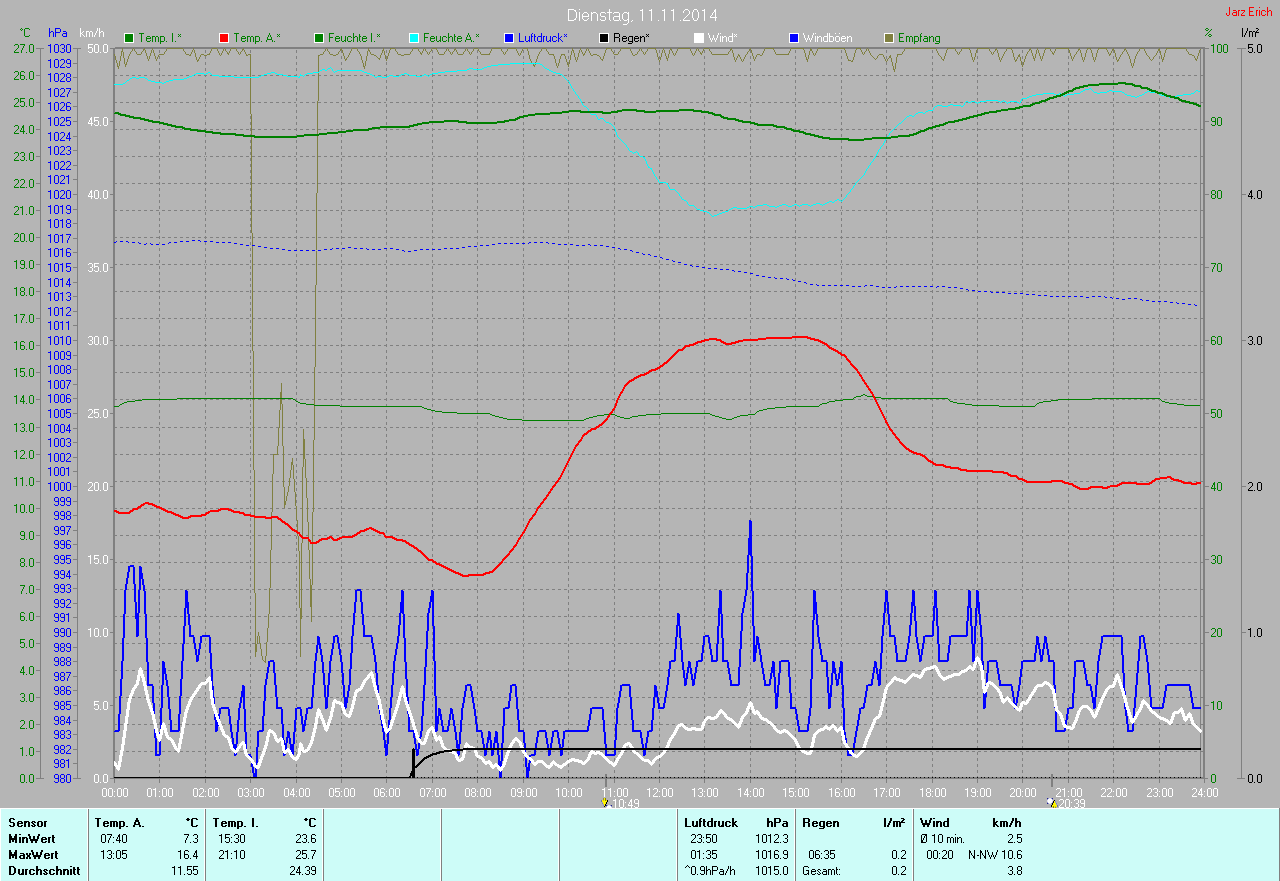
Task: Click the hPa axis unit label
Action: coord(59,33)
